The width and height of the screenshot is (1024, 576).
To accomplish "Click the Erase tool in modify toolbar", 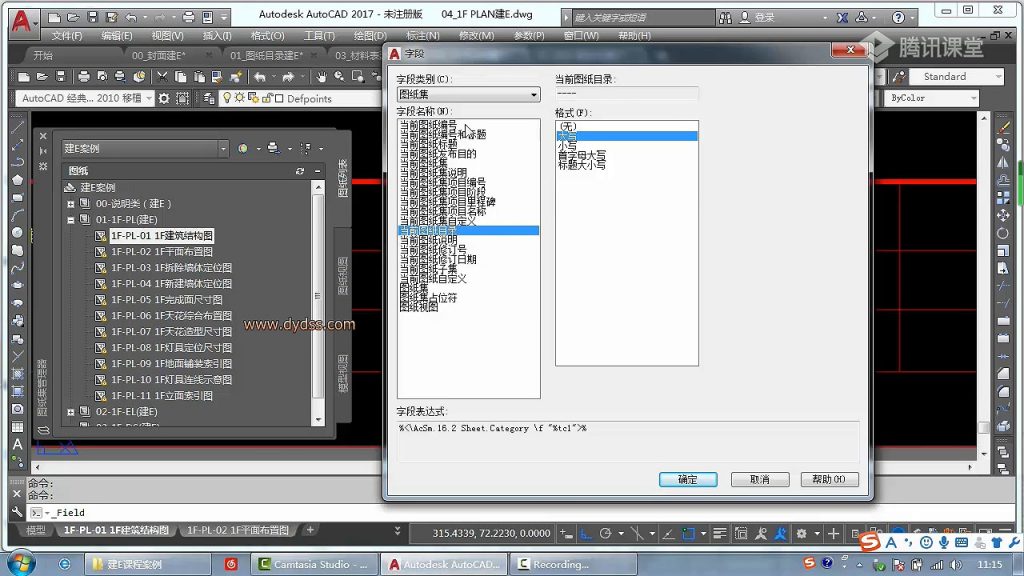I will tap(1003, 127).
